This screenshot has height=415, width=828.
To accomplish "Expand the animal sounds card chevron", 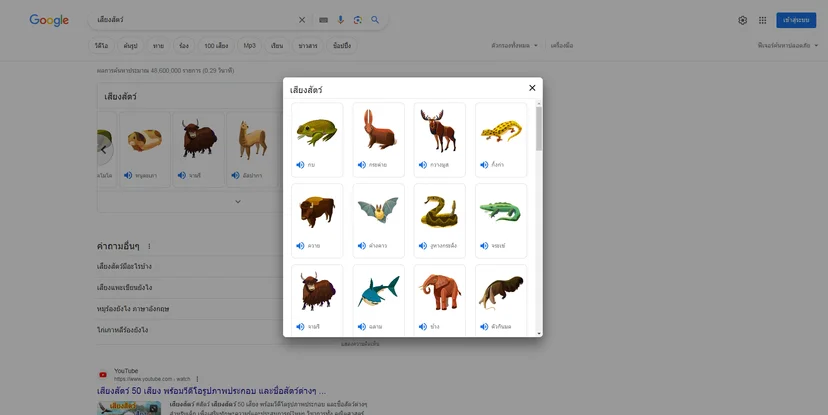I will (238, 202).
